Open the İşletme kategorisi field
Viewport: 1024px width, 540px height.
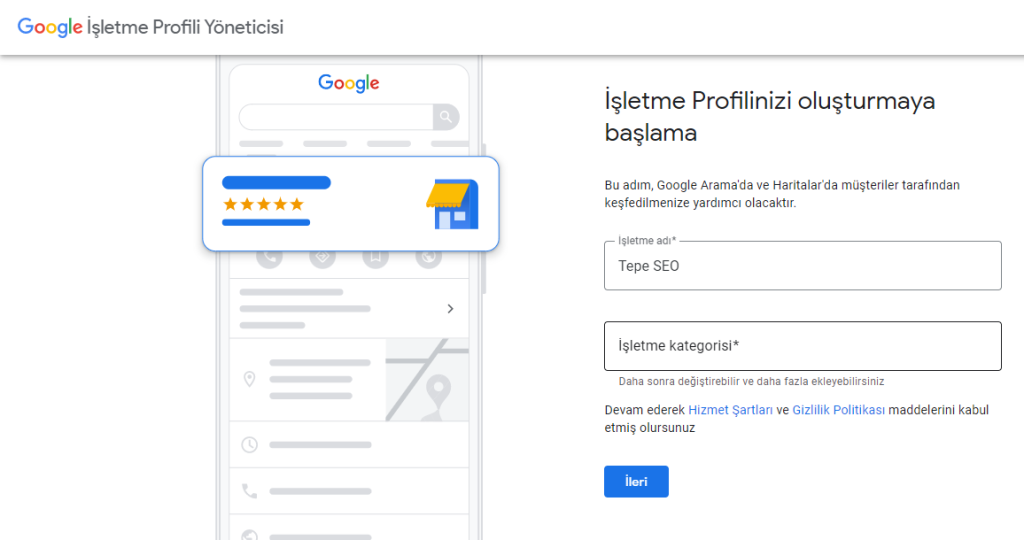pos(803,346)
